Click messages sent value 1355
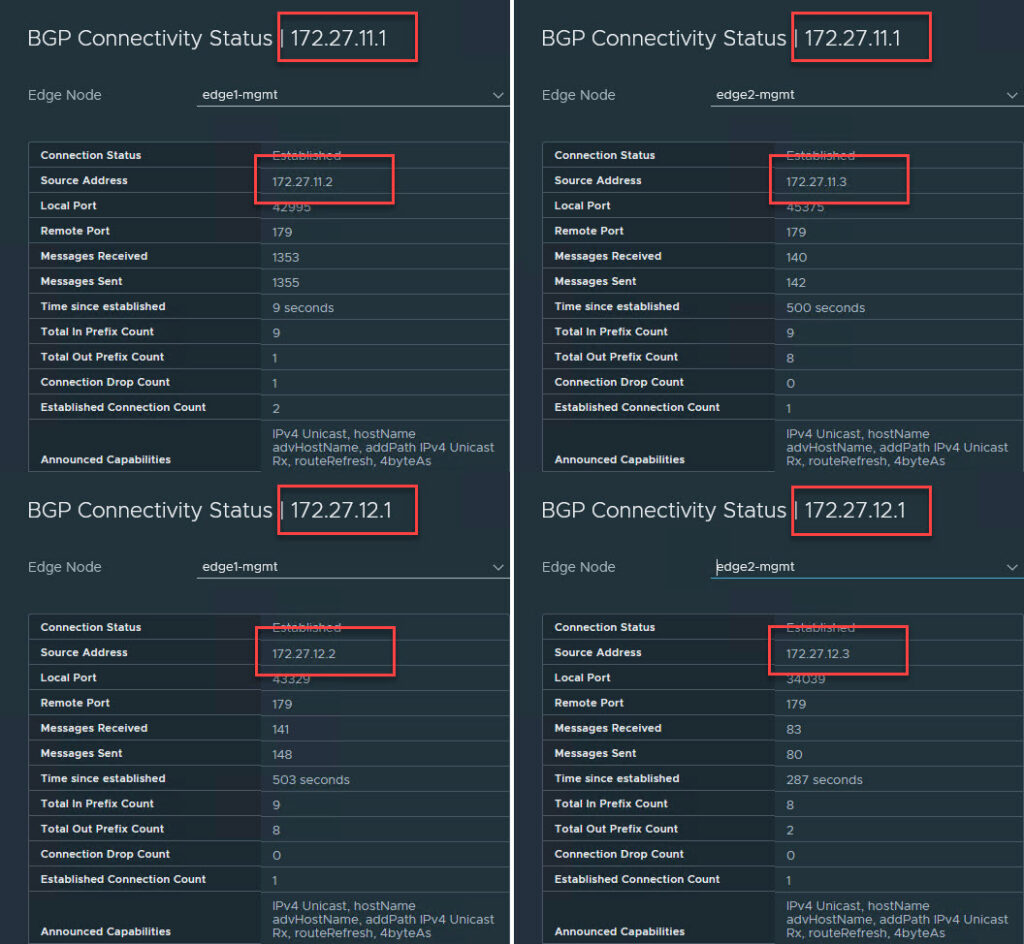Screen dimensions: 1024x944 286,283
